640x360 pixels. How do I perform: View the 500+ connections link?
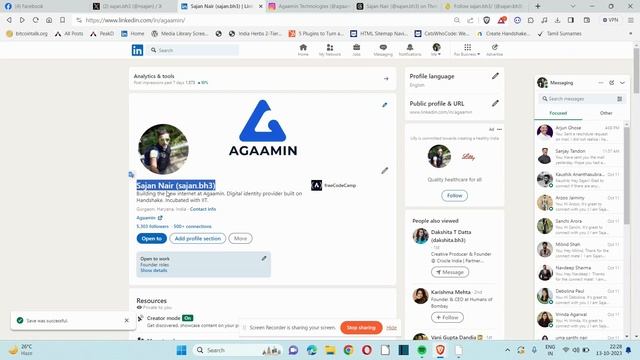pyautogui.click(x=193, y=226)
